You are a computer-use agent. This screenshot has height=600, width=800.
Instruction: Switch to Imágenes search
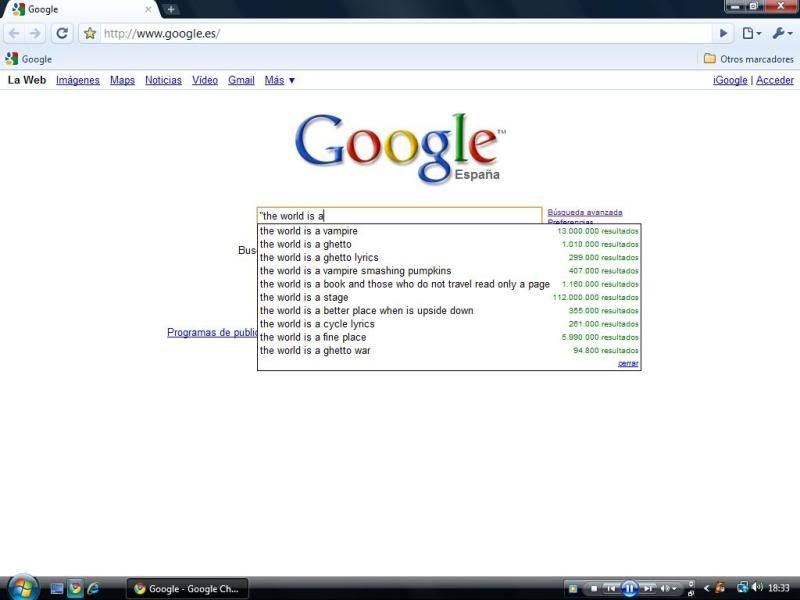click(78, 80)
